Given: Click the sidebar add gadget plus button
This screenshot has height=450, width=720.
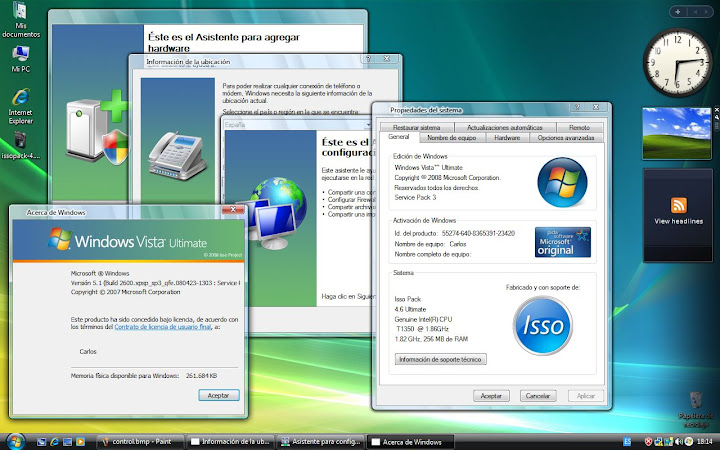Looking at the screenshot, I should coord(678,12).
